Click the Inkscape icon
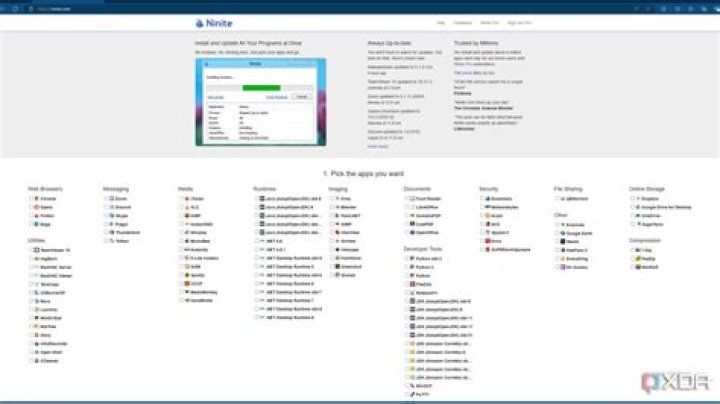720x404 pixels. (337, 250)
